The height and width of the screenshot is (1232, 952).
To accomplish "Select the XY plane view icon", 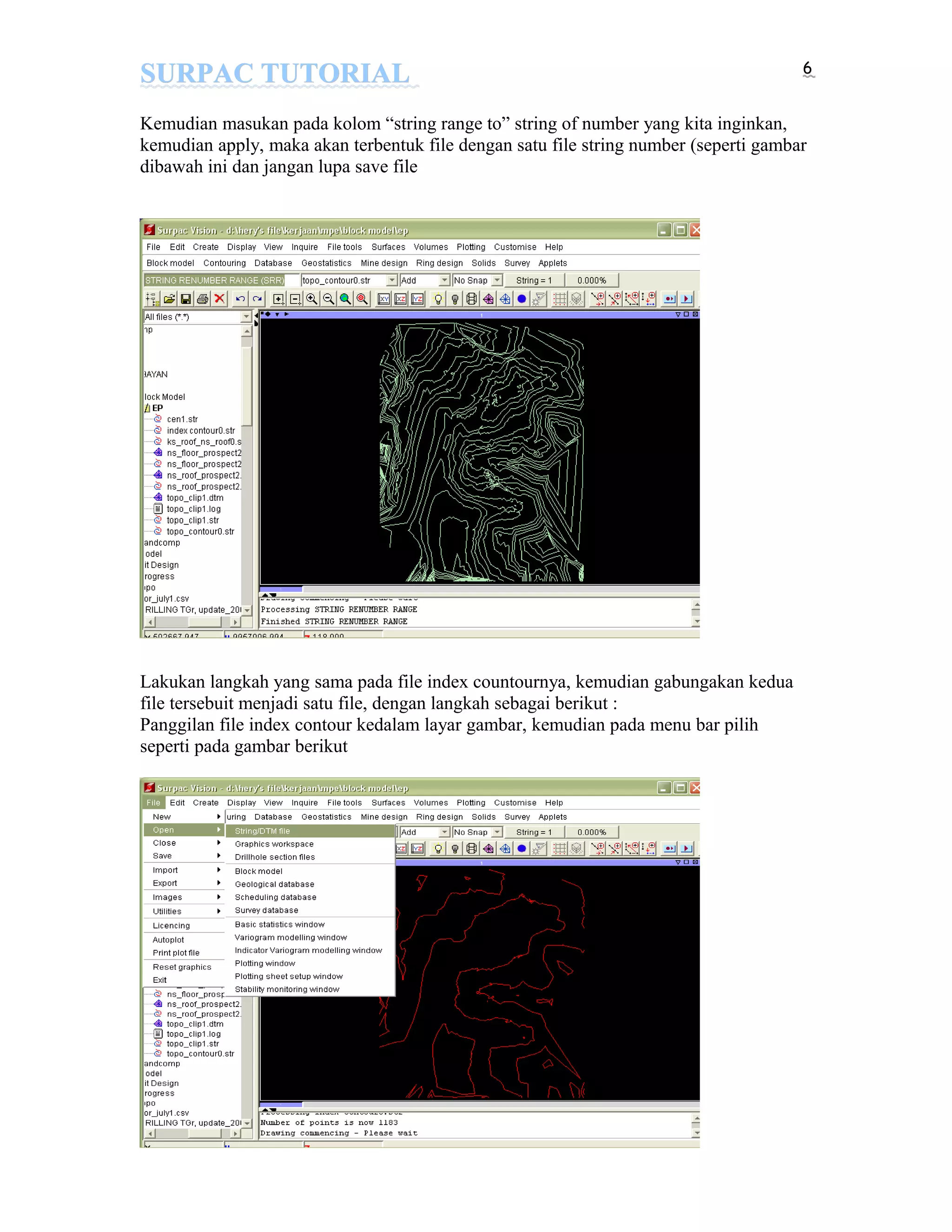I will pos(383,299).
